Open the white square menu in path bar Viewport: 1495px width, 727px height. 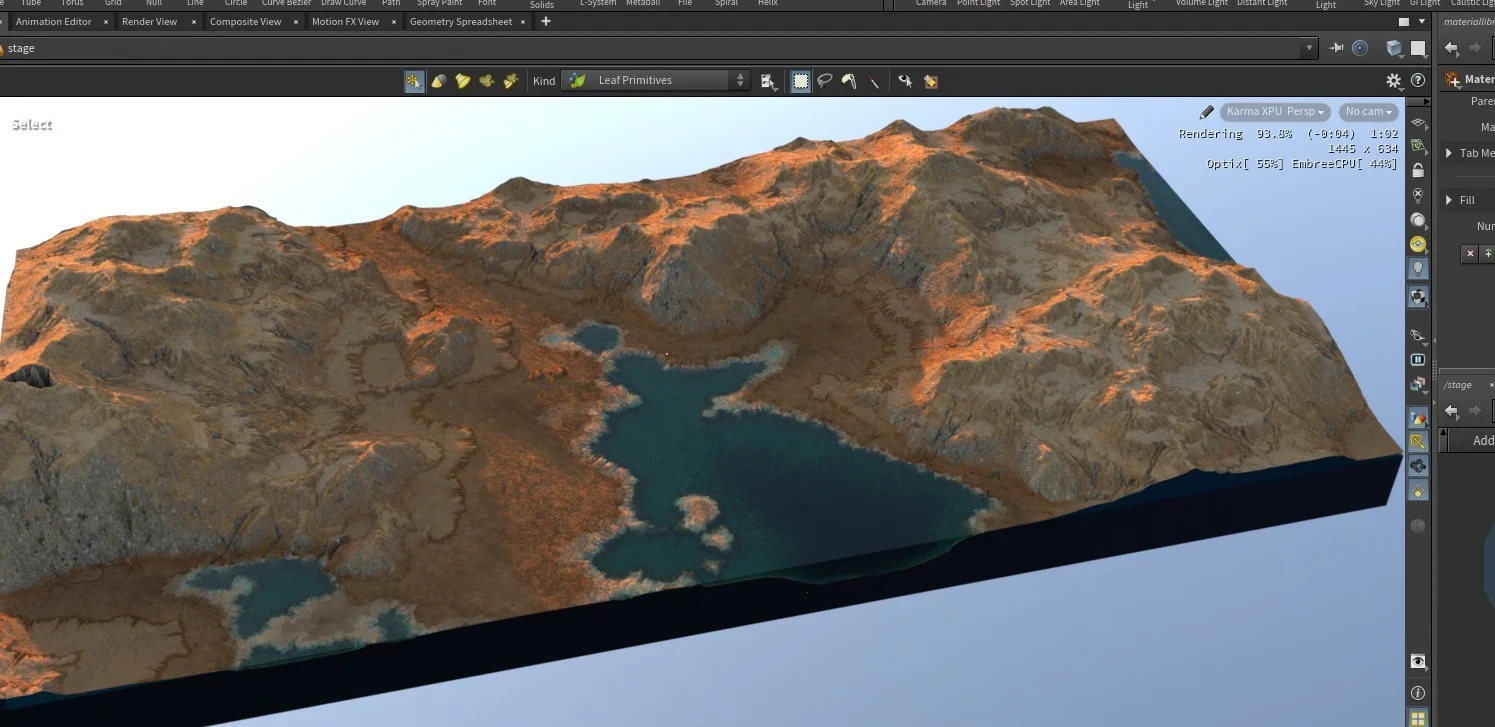pyautogui.click(x=1418, y=48)
